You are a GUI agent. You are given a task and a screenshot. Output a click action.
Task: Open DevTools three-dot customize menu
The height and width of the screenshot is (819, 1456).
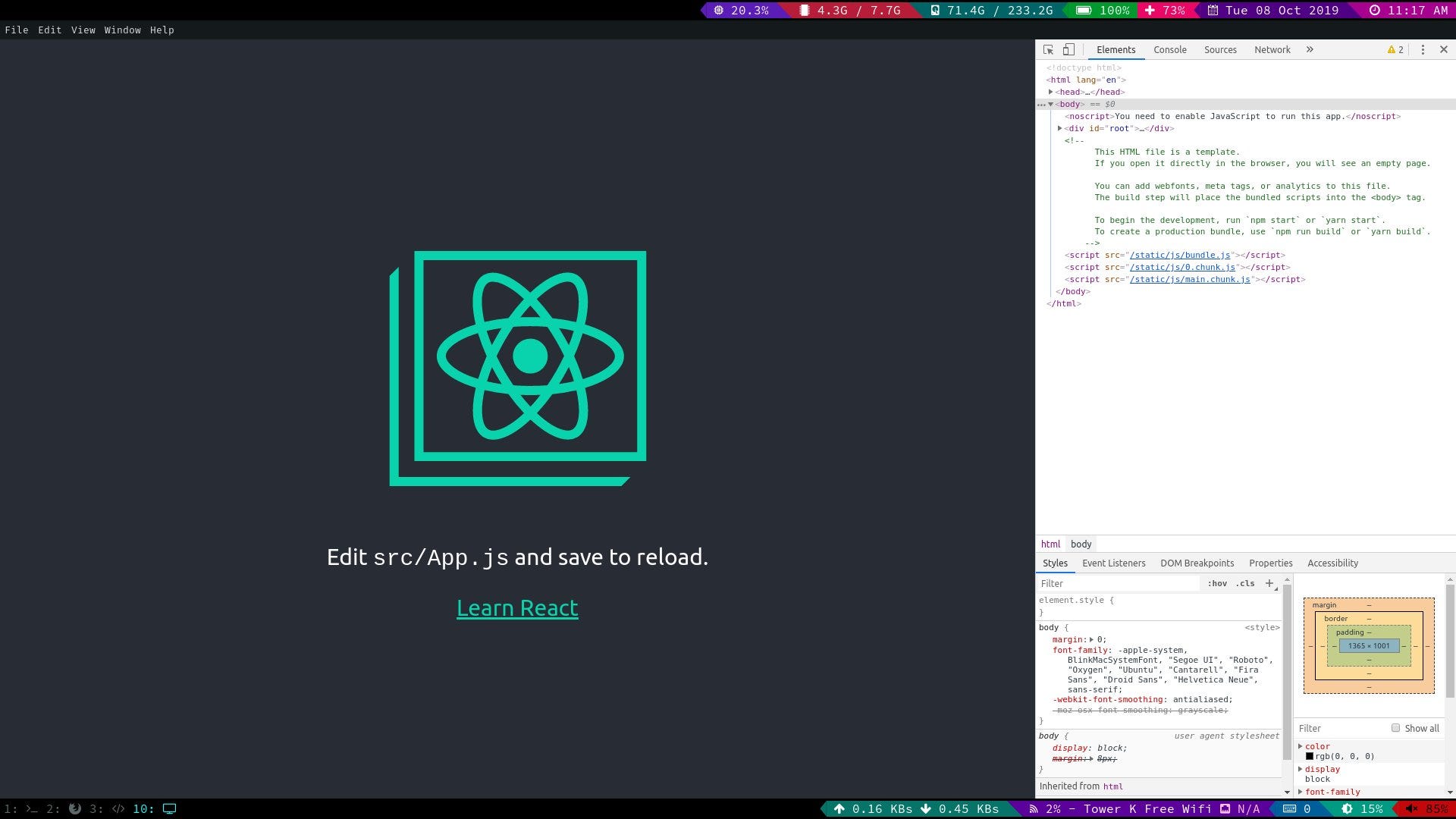[1423, 50]
